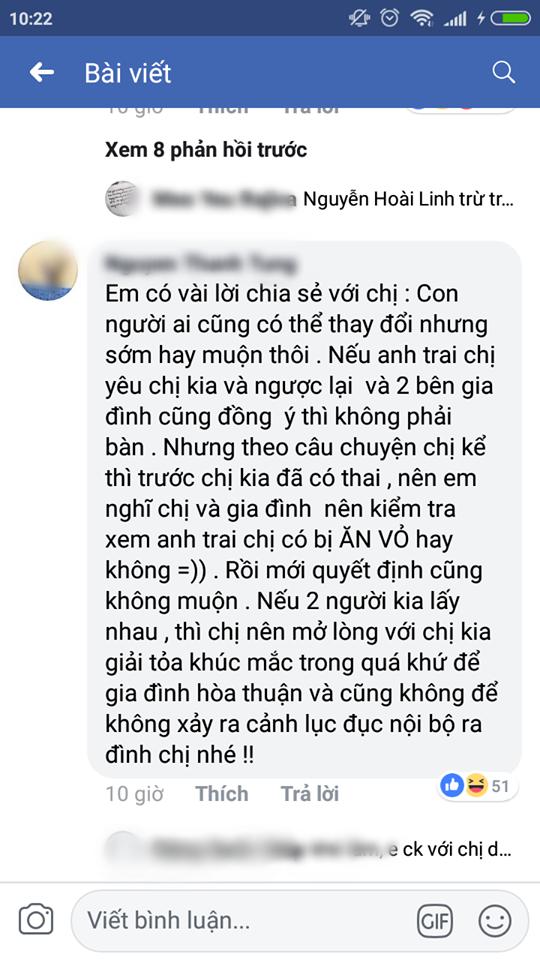Tap "Thích" under the comment

(x=222, y=793)
